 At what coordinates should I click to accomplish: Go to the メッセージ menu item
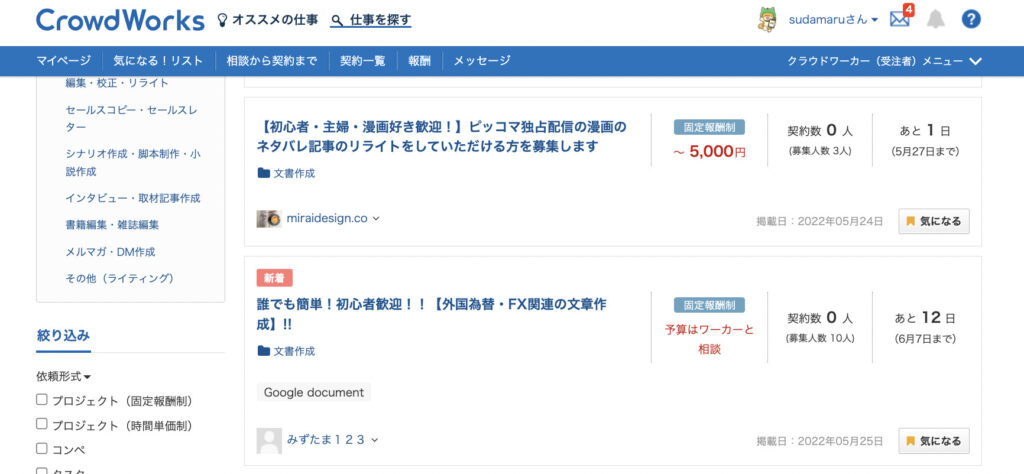[x=482, y=61]
